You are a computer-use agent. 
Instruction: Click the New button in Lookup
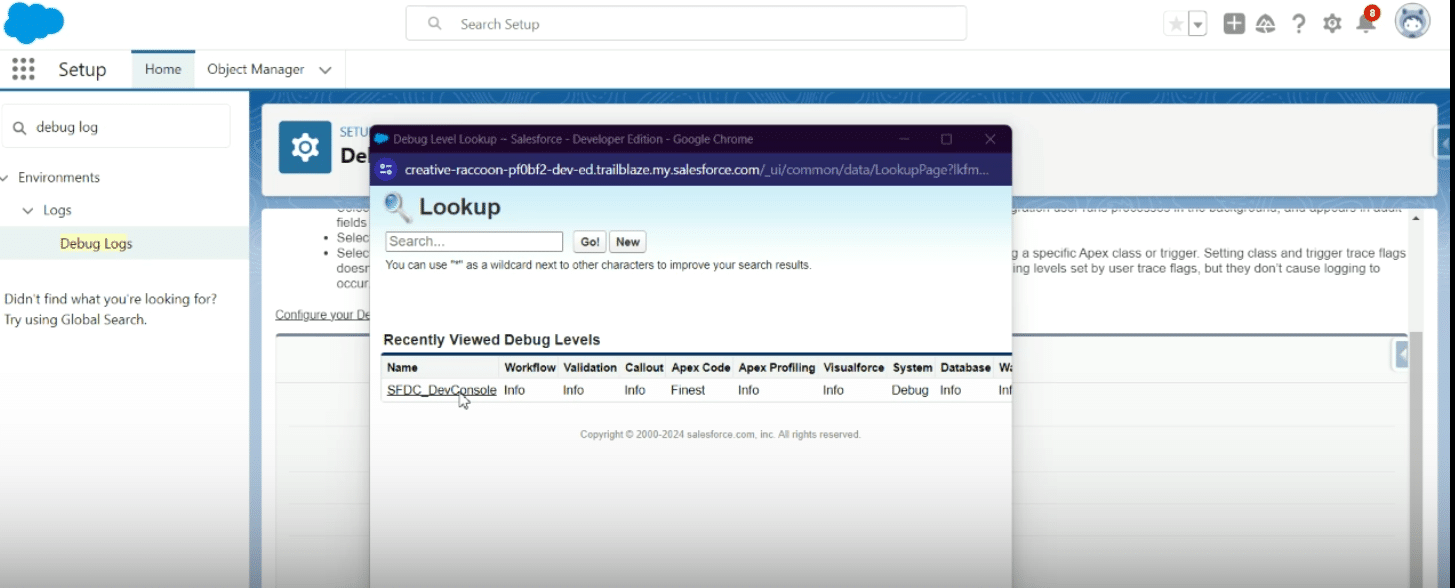click(x=628, y=242)
